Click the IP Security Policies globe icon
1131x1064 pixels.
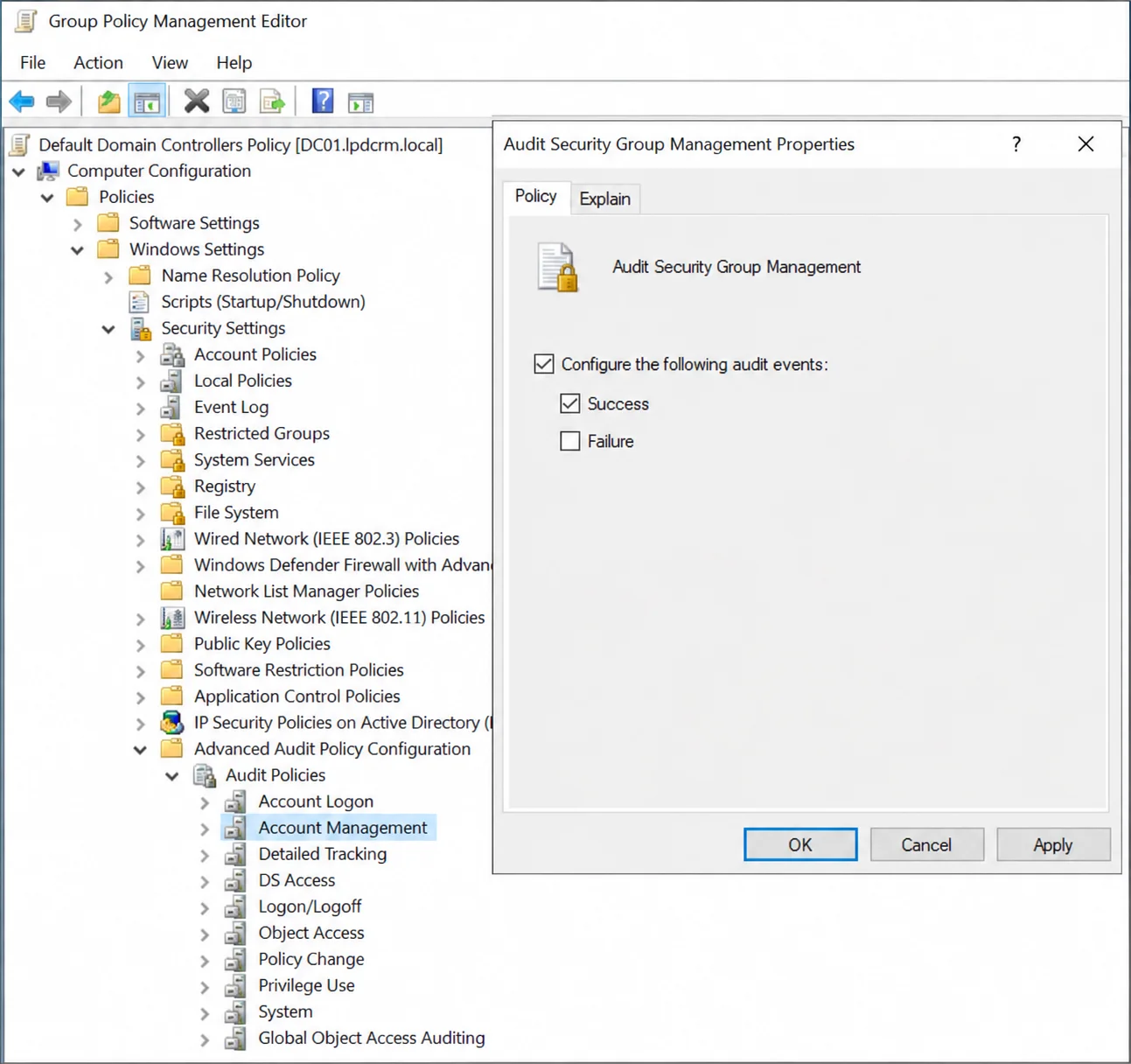click(172, 723)
